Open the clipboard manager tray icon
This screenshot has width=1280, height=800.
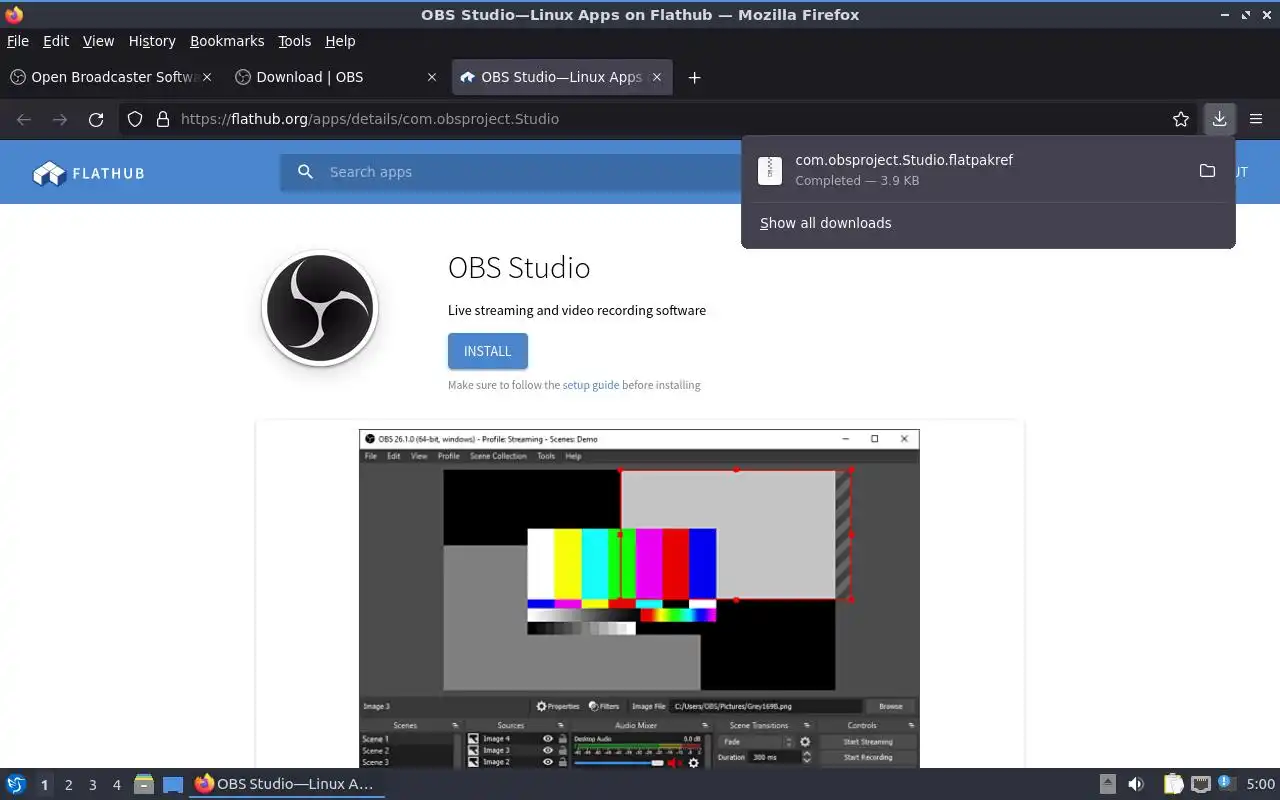(x=1173, y=784)
